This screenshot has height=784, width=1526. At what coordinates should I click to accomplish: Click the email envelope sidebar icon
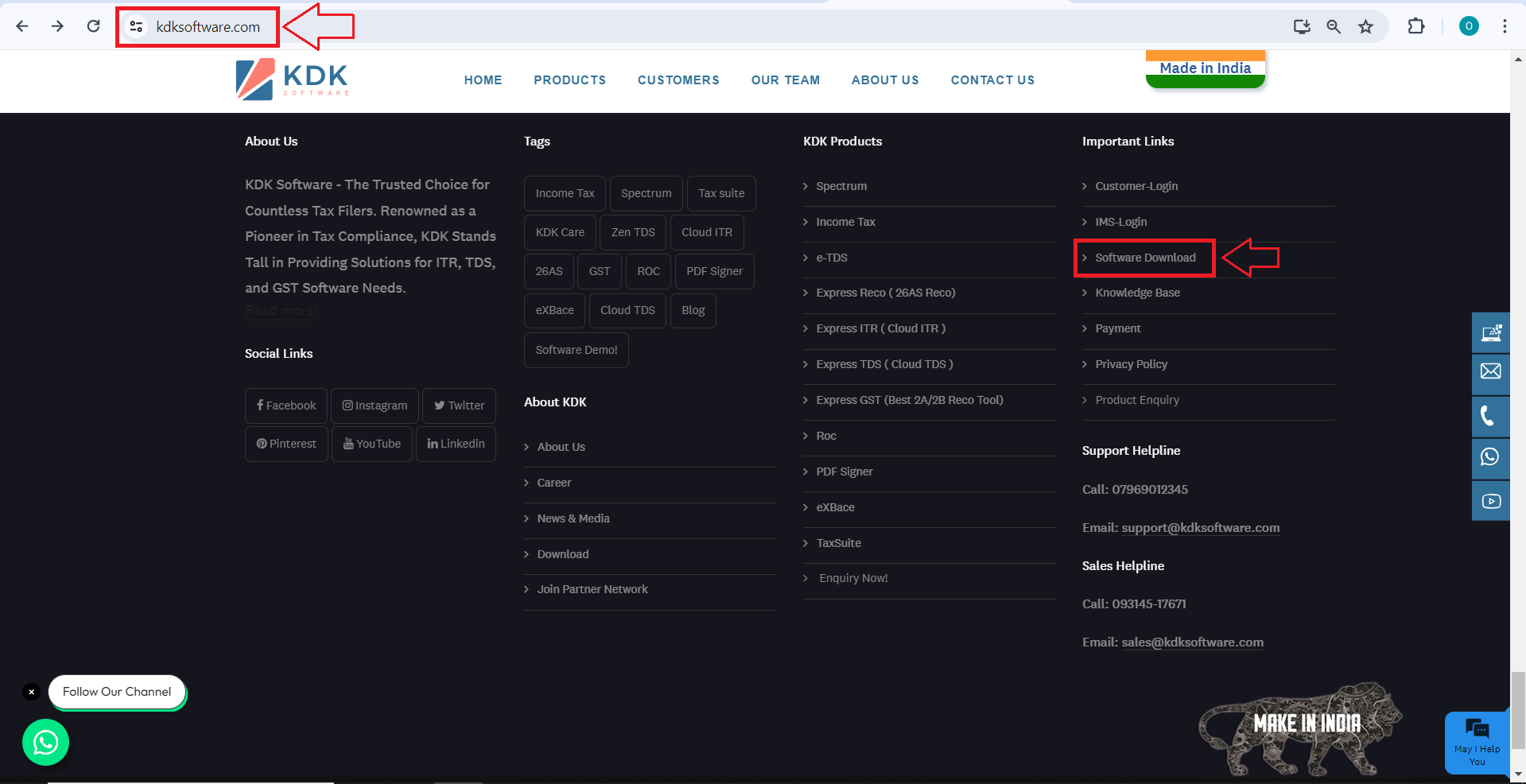click(1491, 371)
